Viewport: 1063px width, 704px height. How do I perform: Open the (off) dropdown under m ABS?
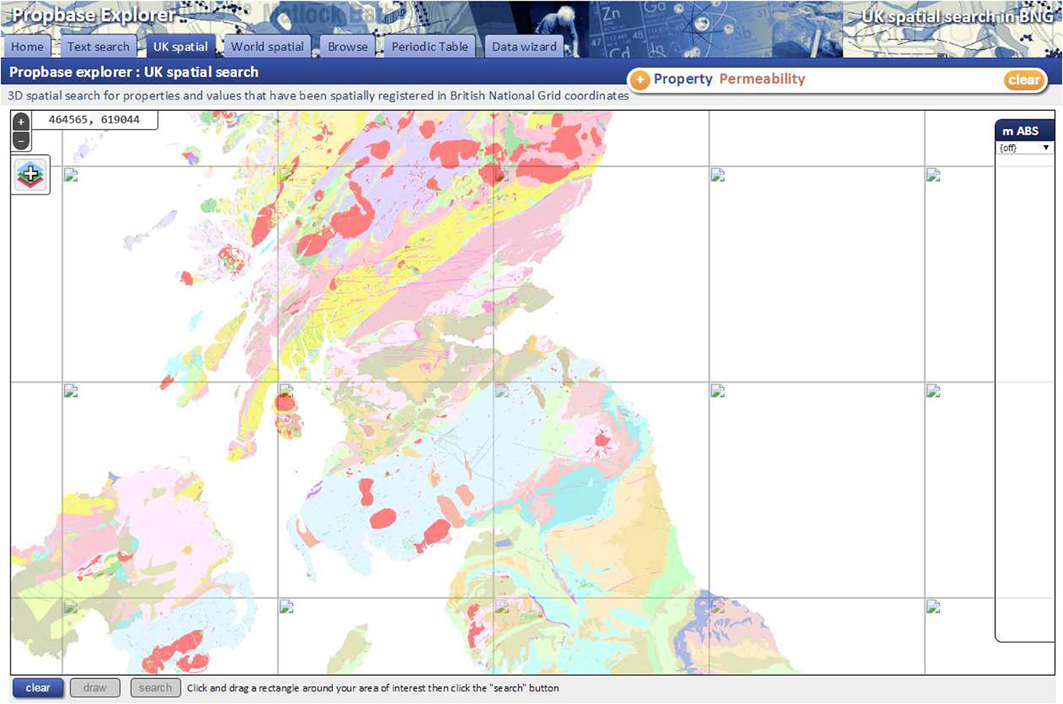[1024, 146]
